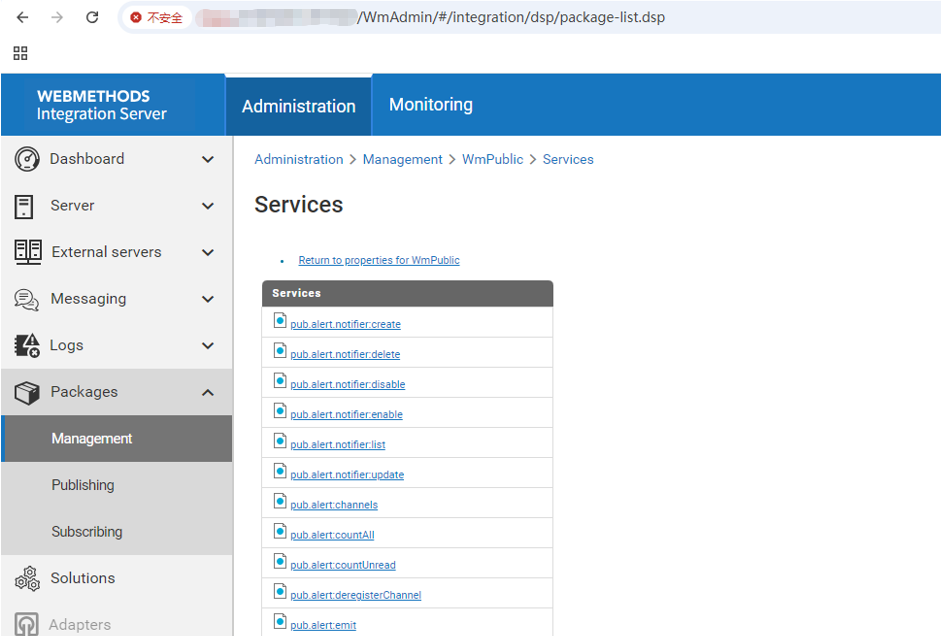Click service icon beside pub.alert:countUnread

280,561
